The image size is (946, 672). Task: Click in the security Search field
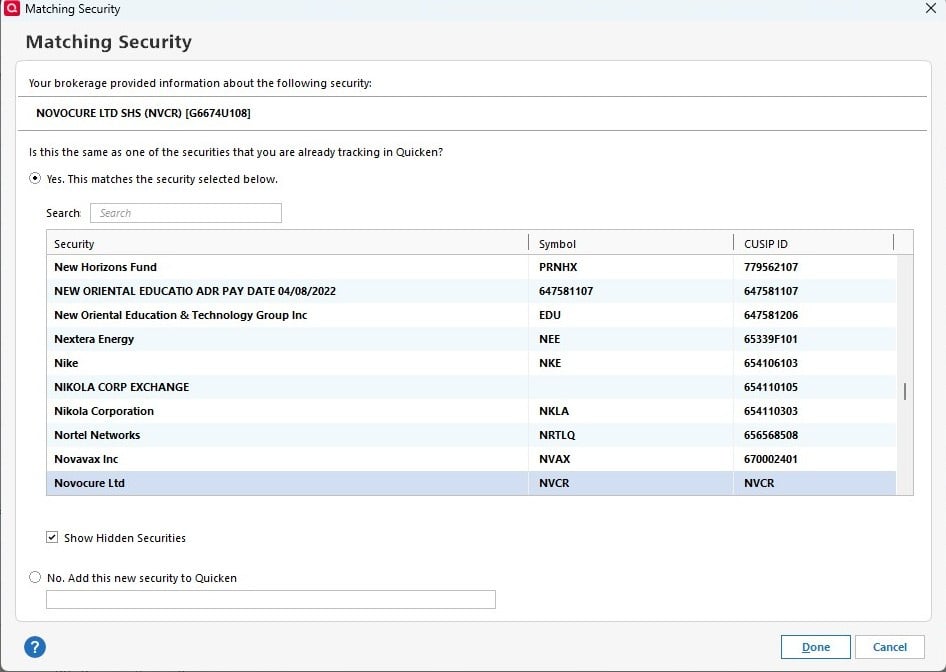[186, 213]
